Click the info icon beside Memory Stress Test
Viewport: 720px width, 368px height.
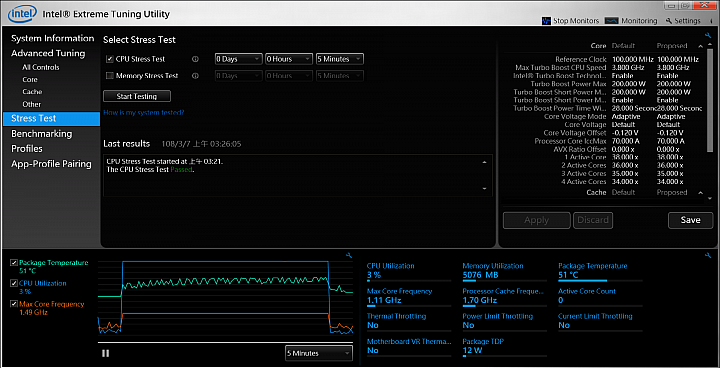click(x=195, y=76)
